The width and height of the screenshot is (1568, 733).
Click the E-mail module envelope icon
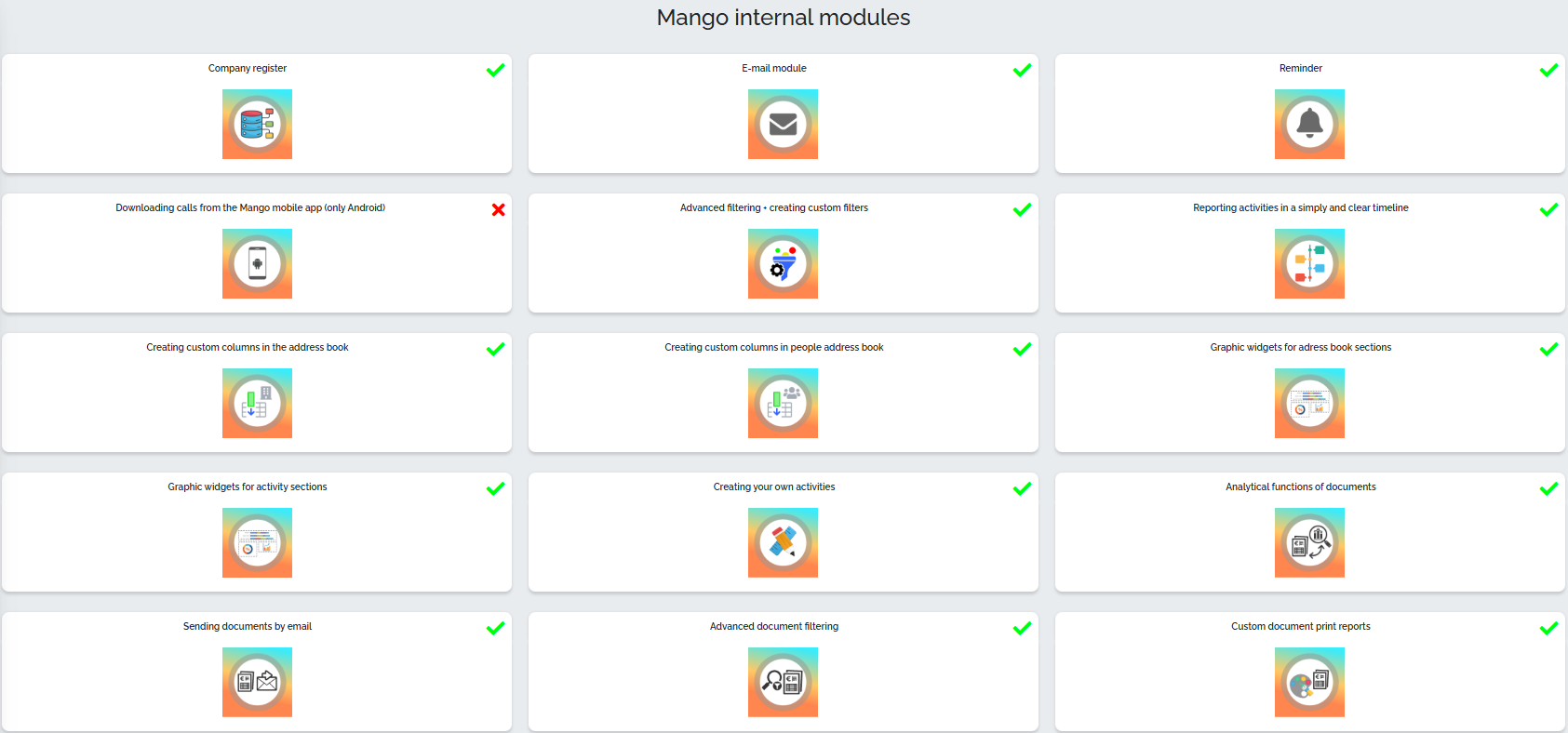(783, 124)
